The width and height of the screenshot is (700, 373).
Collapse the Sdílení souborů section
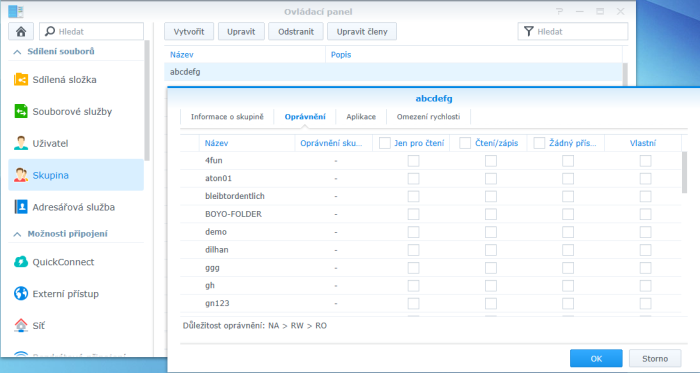(x=17, y=52)
